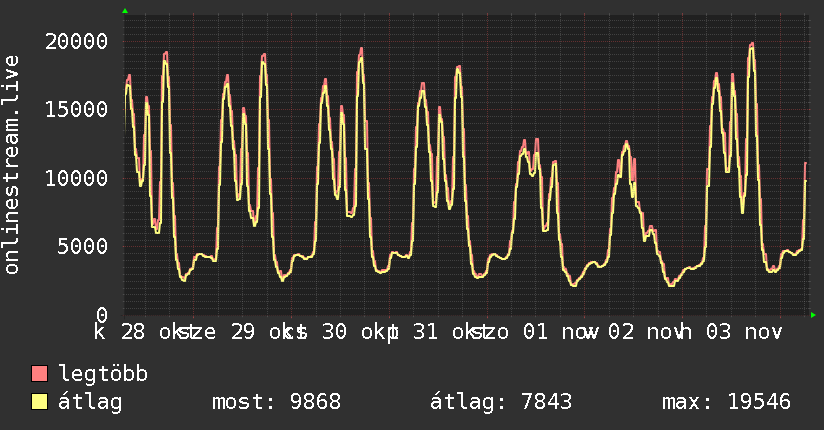Click the 10000 y-axis label
This screenshot has height=430, width=824.
[76, 178]
